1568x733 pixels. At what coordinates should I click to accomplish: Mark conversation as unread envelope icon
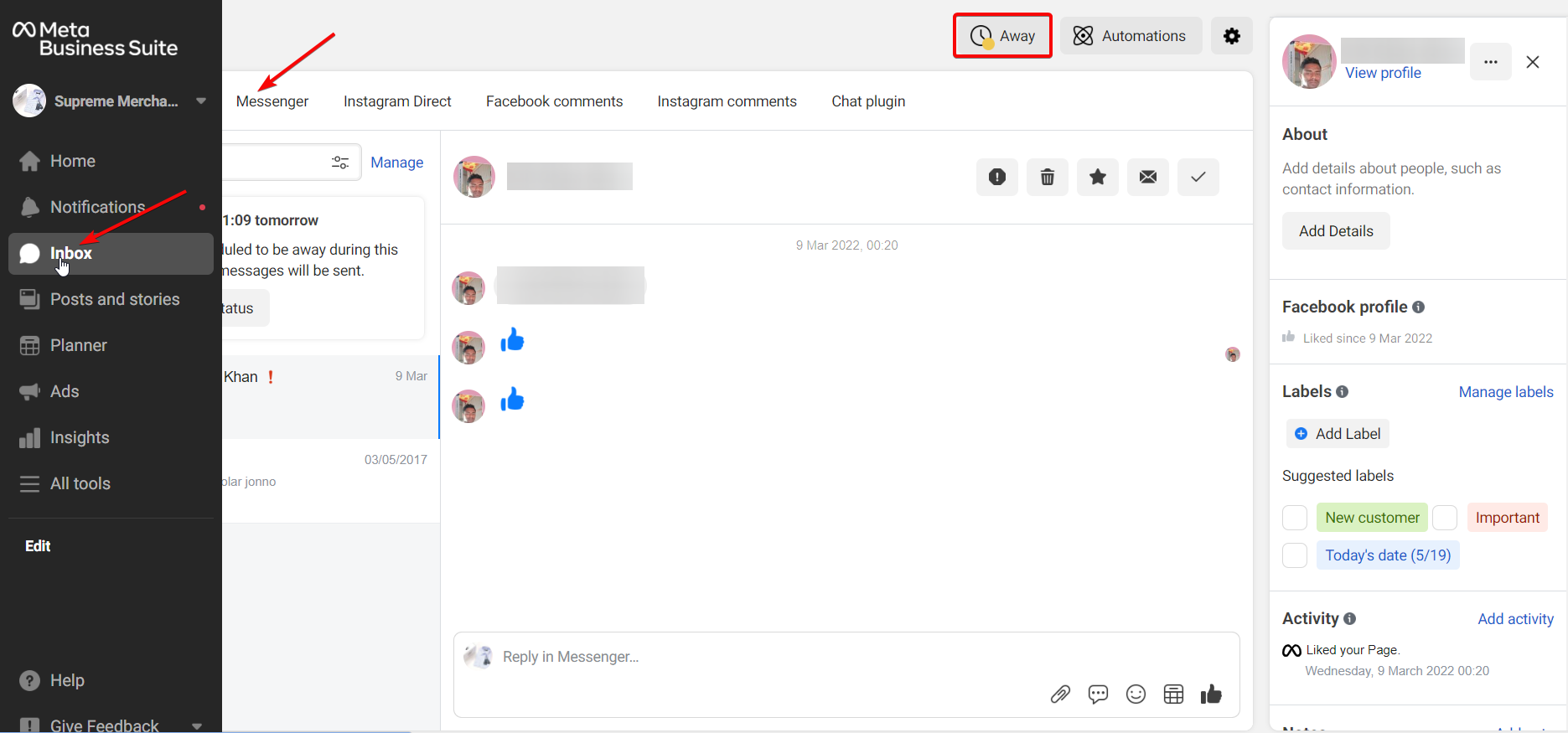coord(1147,177)
